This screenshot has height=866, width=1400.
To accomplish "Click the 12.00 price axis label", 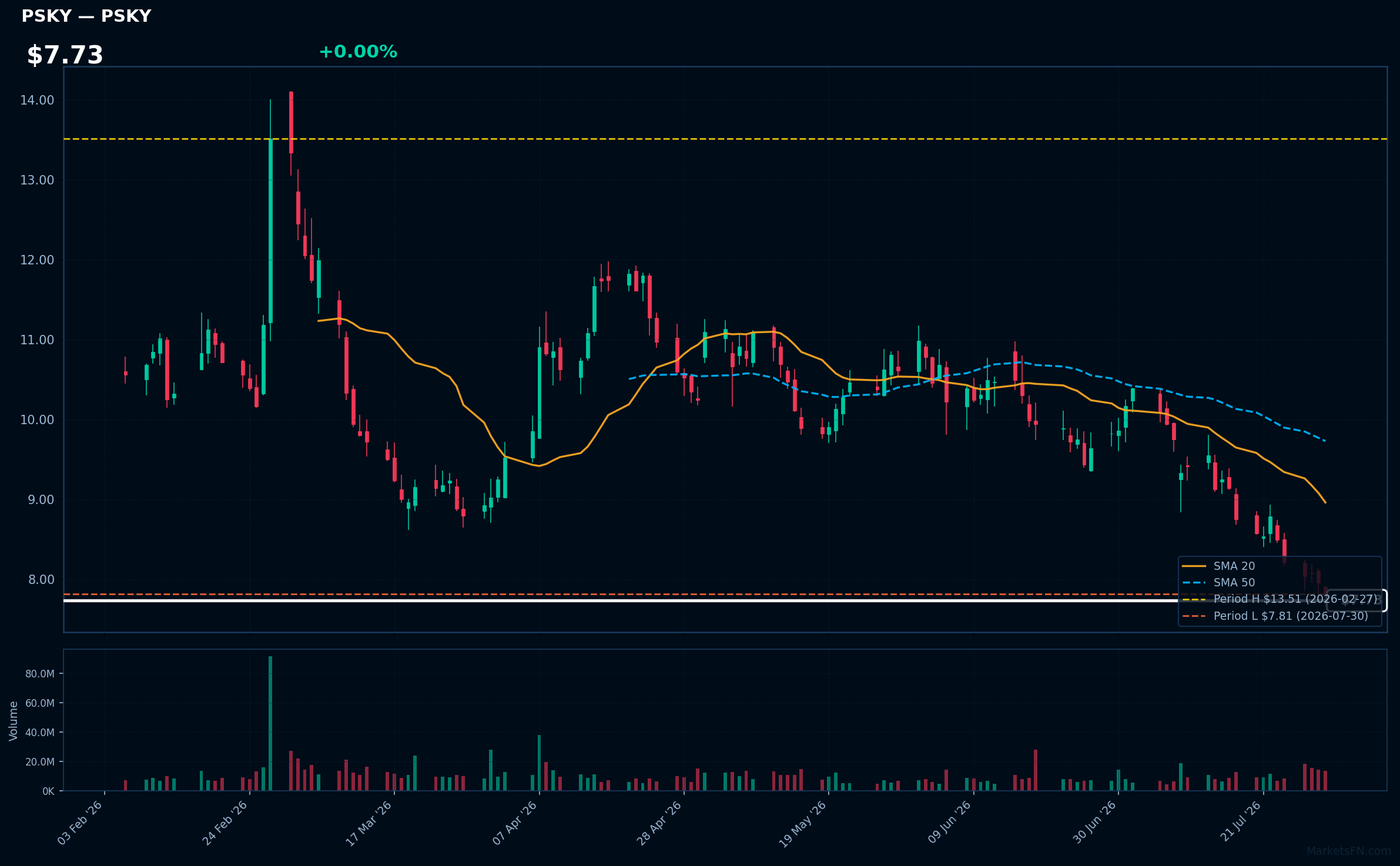I will [37, 260].
